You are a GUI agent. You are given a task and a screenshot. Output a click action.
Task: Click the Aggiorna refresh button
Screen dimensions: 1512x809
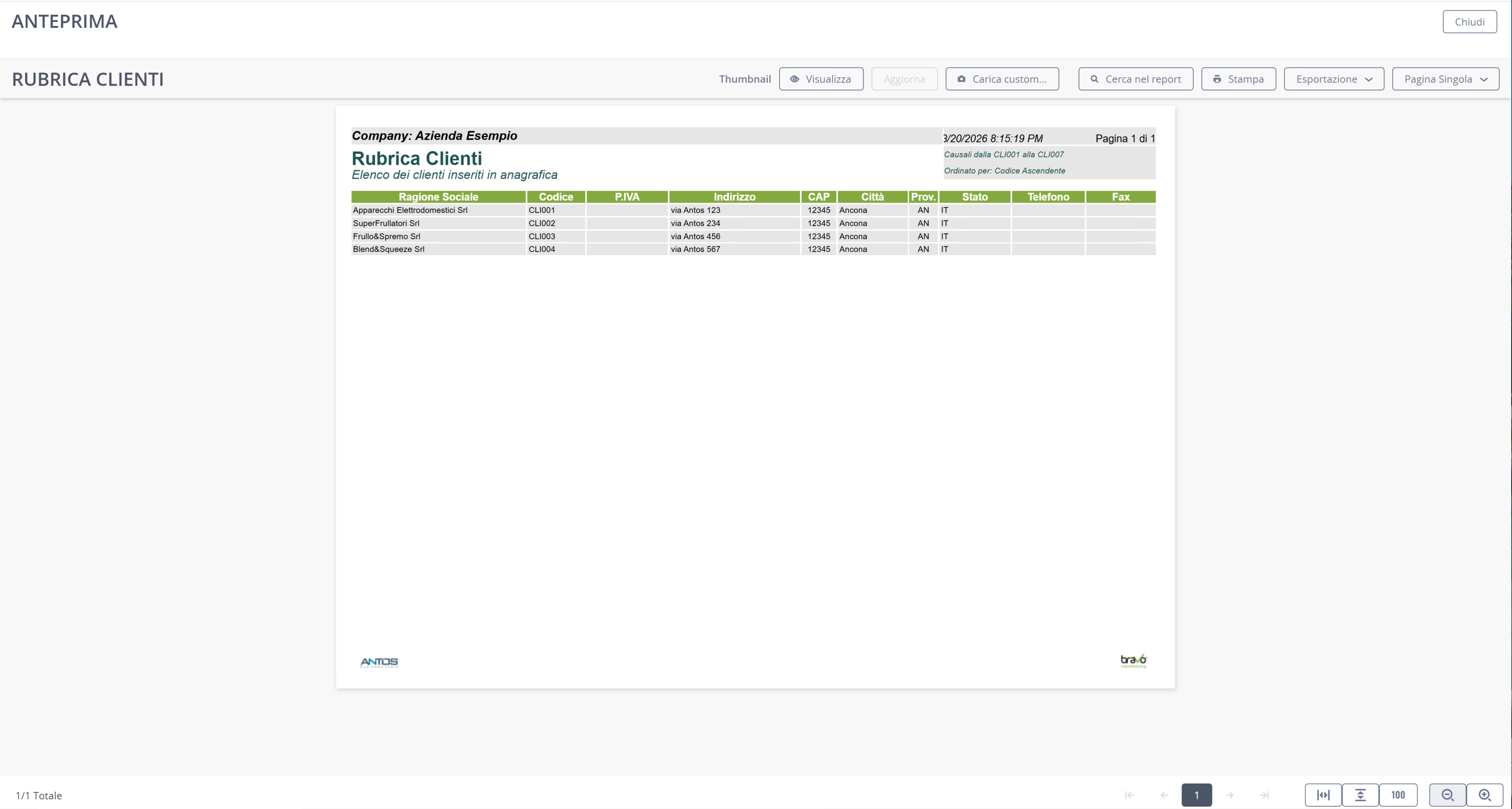(x=904, y=79)
